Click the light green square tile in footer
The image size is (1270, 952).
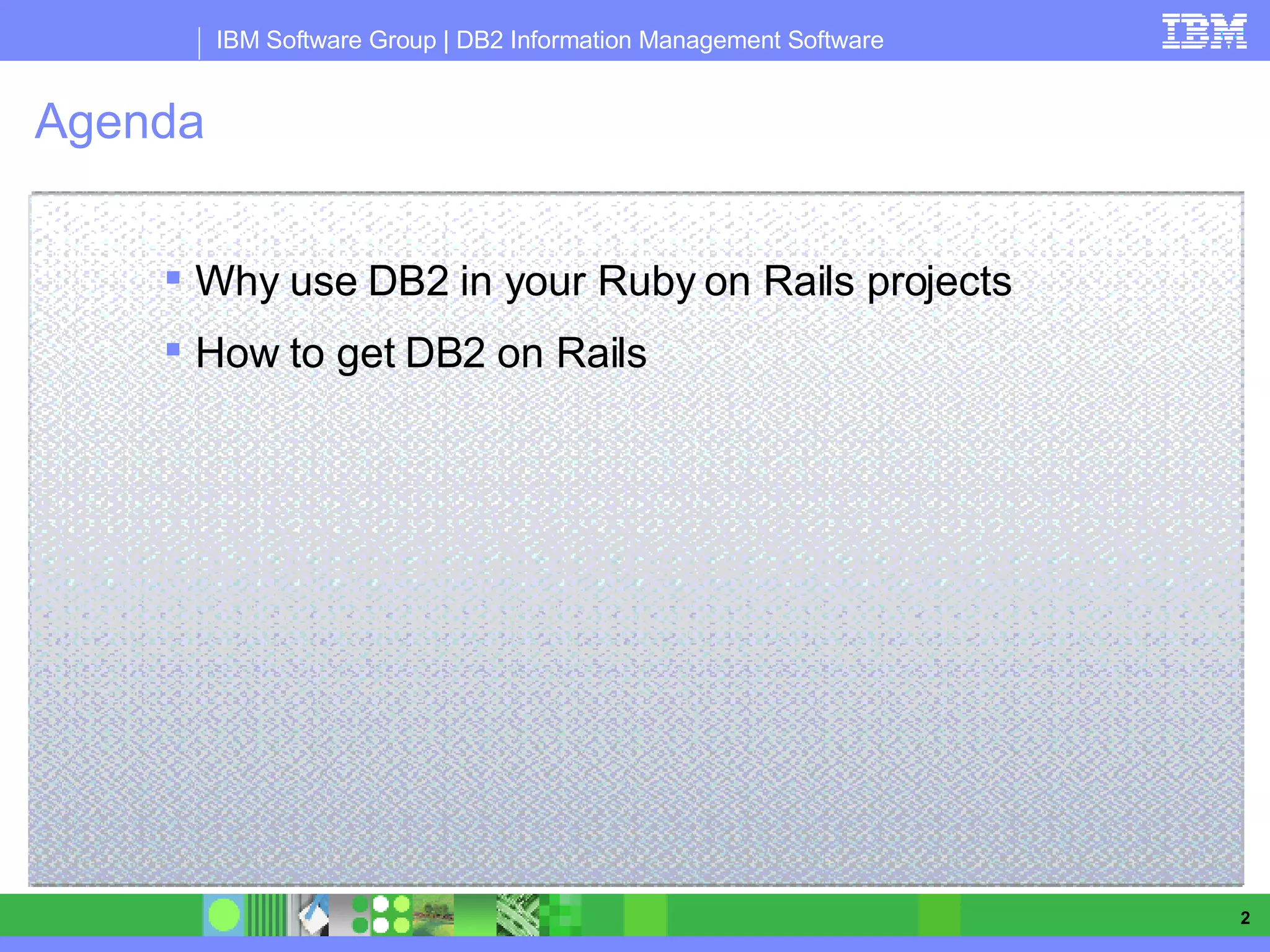pyautogui.click(x=645, y=915)
